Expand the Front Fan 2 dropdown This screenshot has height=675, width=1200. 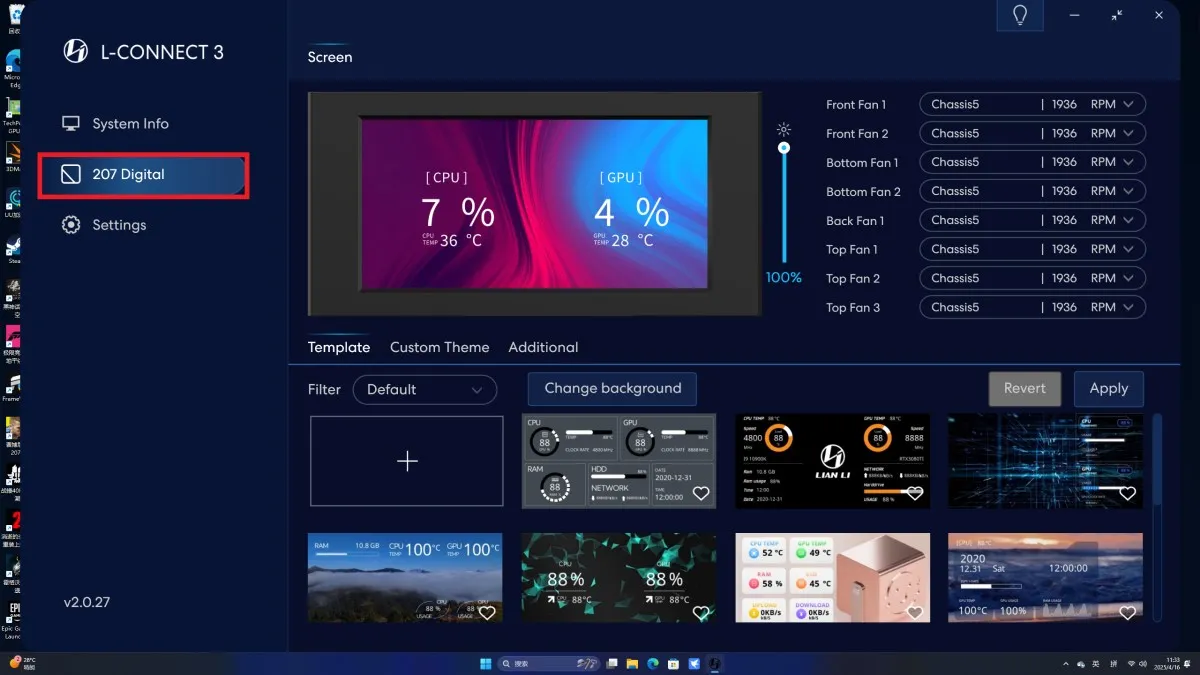[1032, 133]
